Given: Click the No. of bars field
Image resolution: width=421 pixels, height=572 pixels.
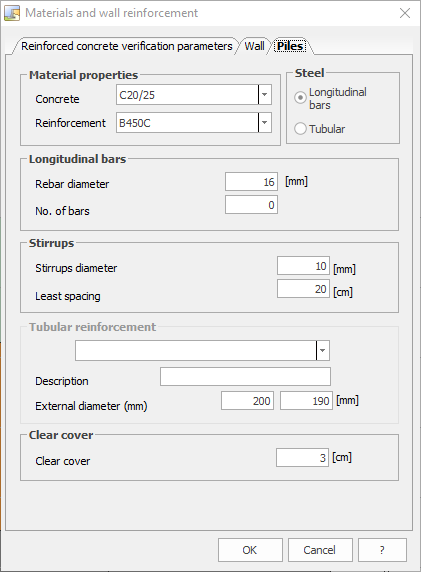Looking at the screenshot, I should 251,205.
